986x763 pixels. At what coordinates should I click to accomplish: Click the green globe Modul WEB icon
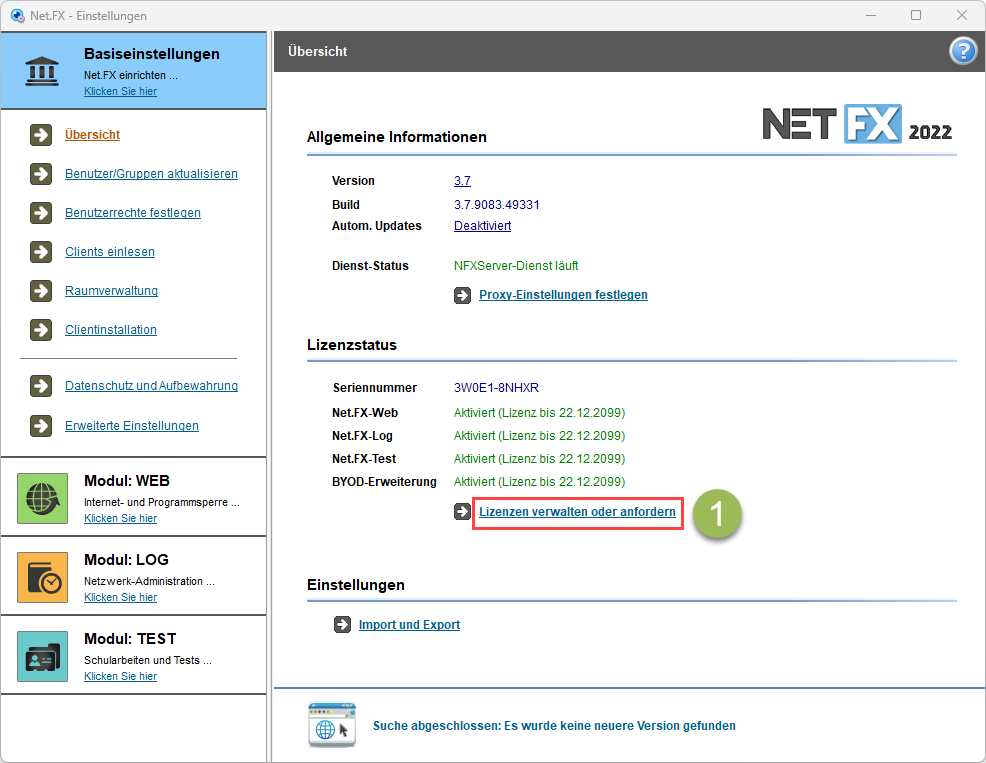click(x=42, y=498)
